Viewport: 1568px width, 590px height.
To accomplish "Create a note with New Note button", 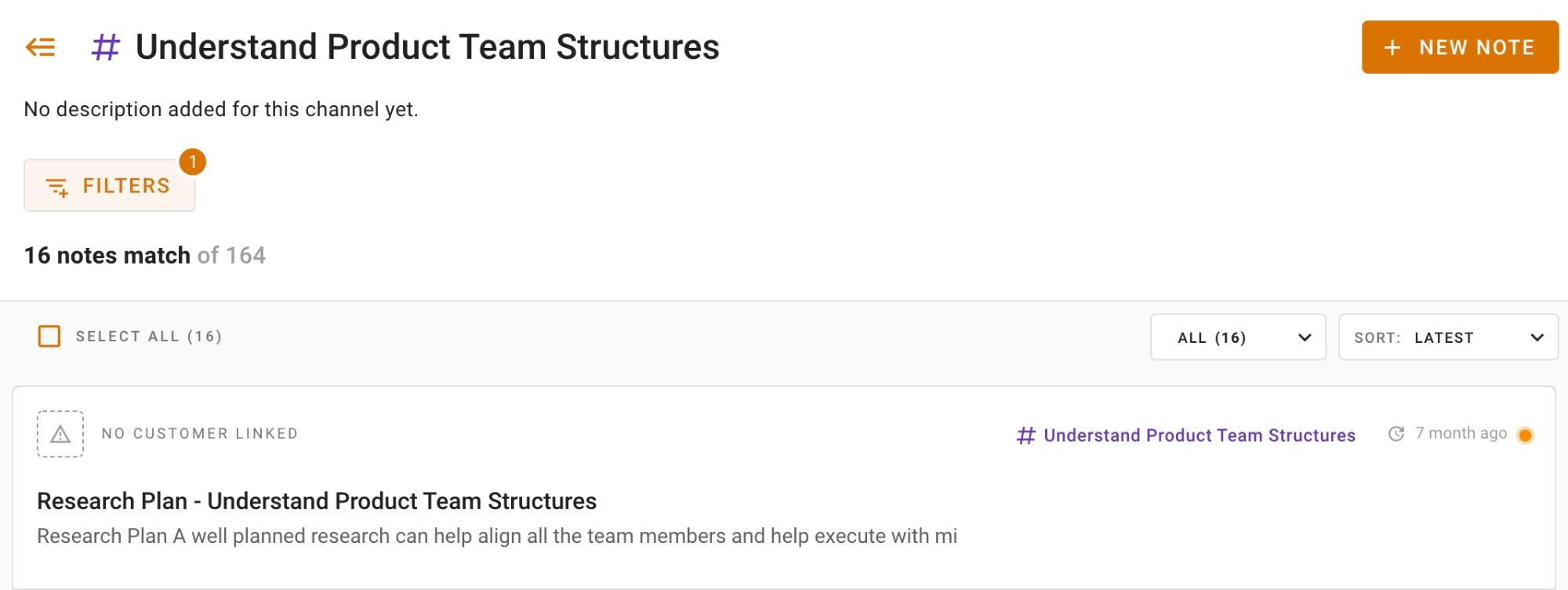I will pyautogui.click(x=1460, y=47).
